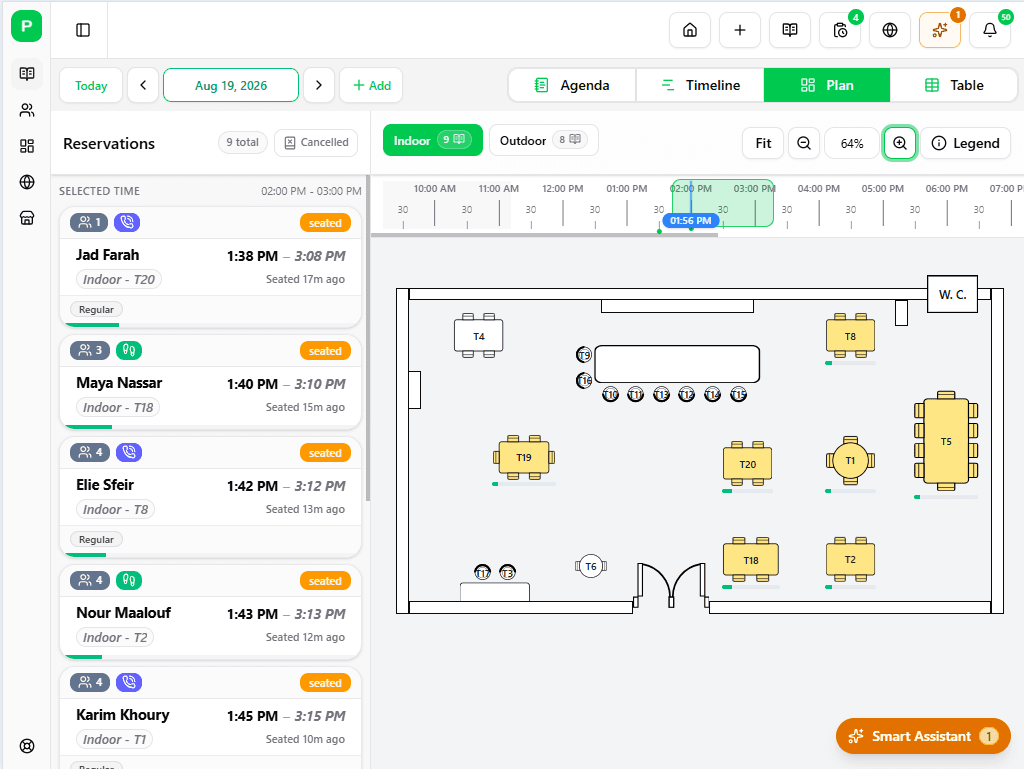The height and width of the screenshot is (769, 1024).
Task: Select long table T5 on floor plan
Action: [x=946, y=441]
